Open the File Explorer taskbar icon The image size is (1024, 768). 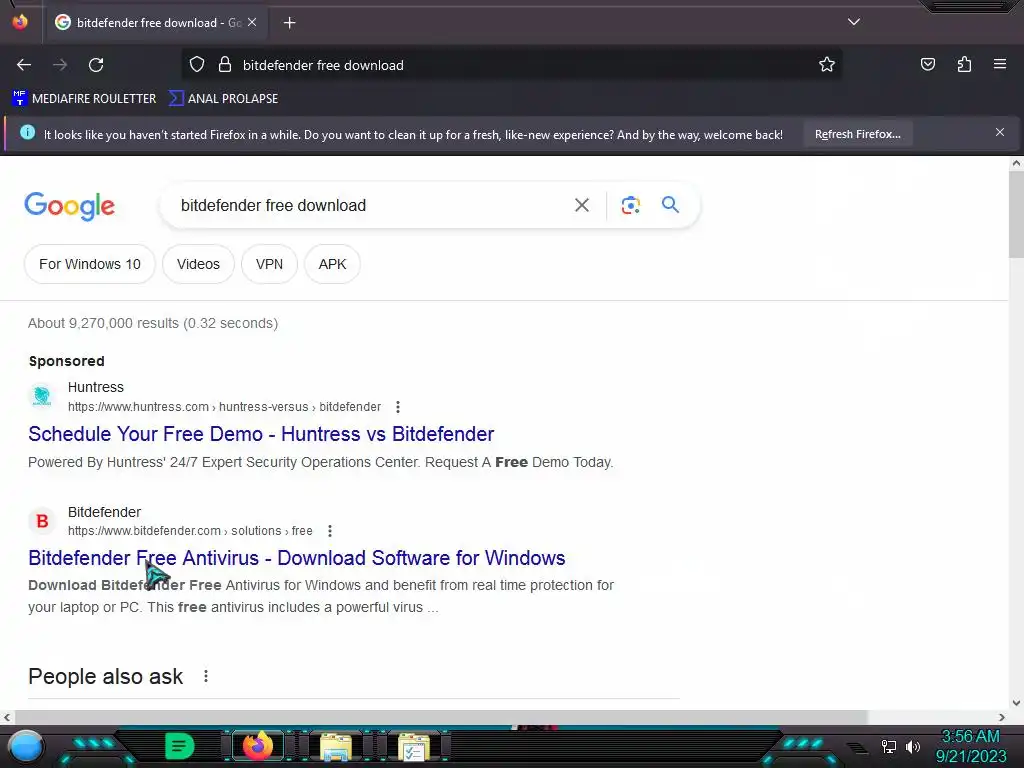[336, 746]
